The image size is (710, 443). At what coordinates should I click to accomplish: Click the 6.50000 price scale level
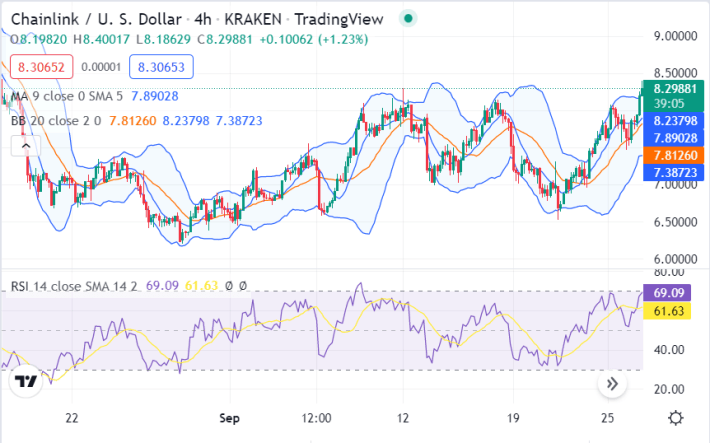click(x=675, y=222)
